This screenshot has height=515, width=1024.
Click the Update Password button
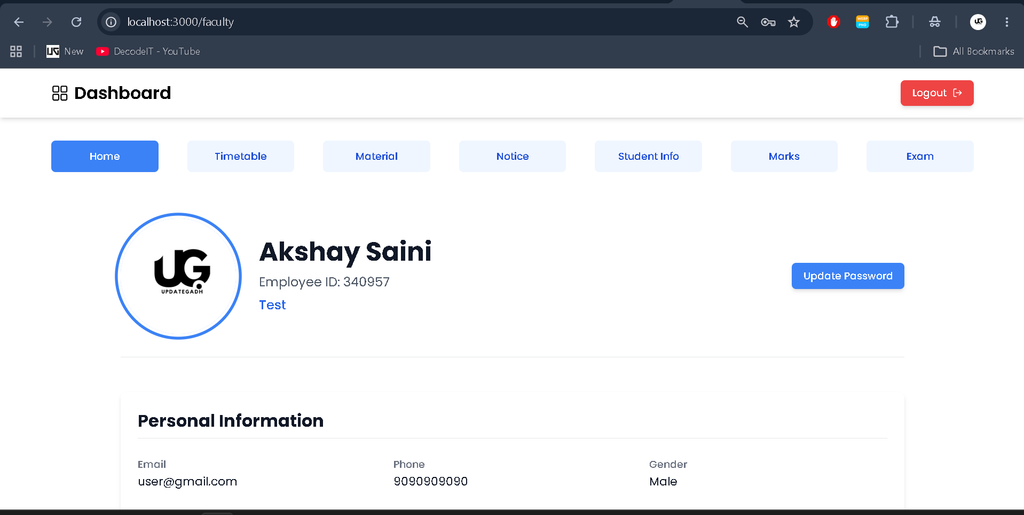click(x=848, y=276)
